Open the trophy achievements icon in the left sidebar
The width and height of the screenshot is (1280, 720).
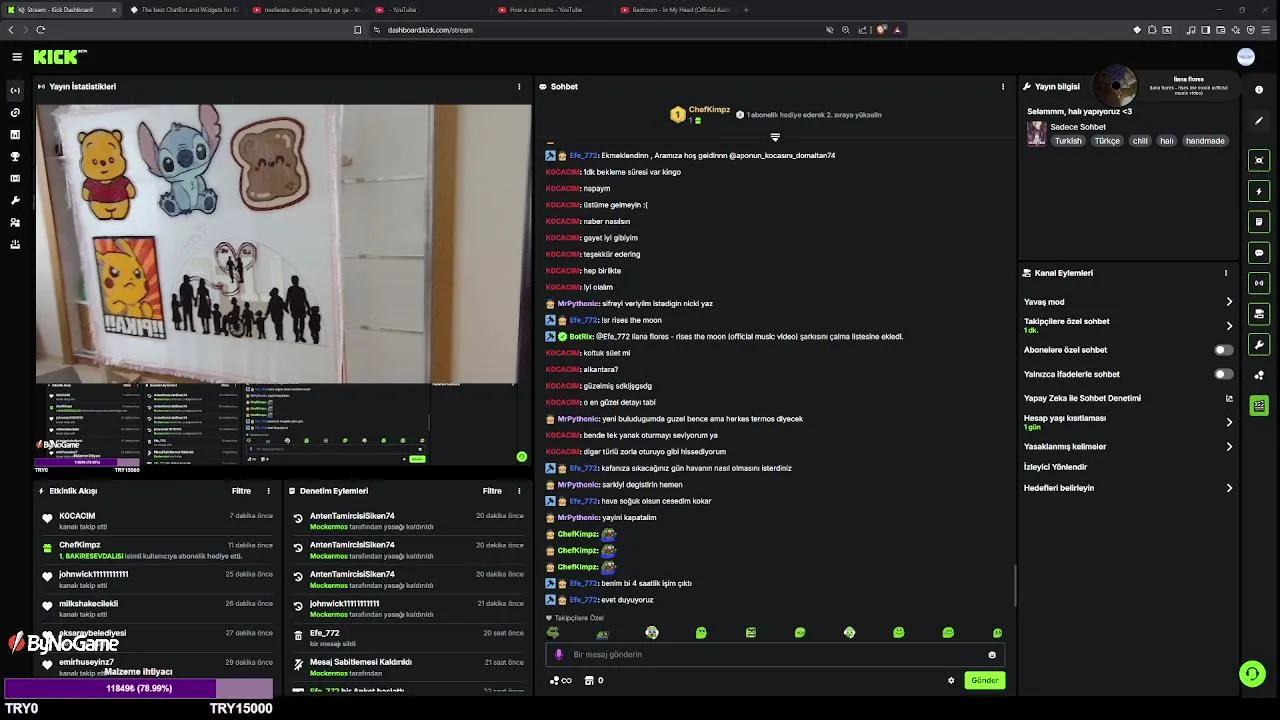(x=15, y=156)
